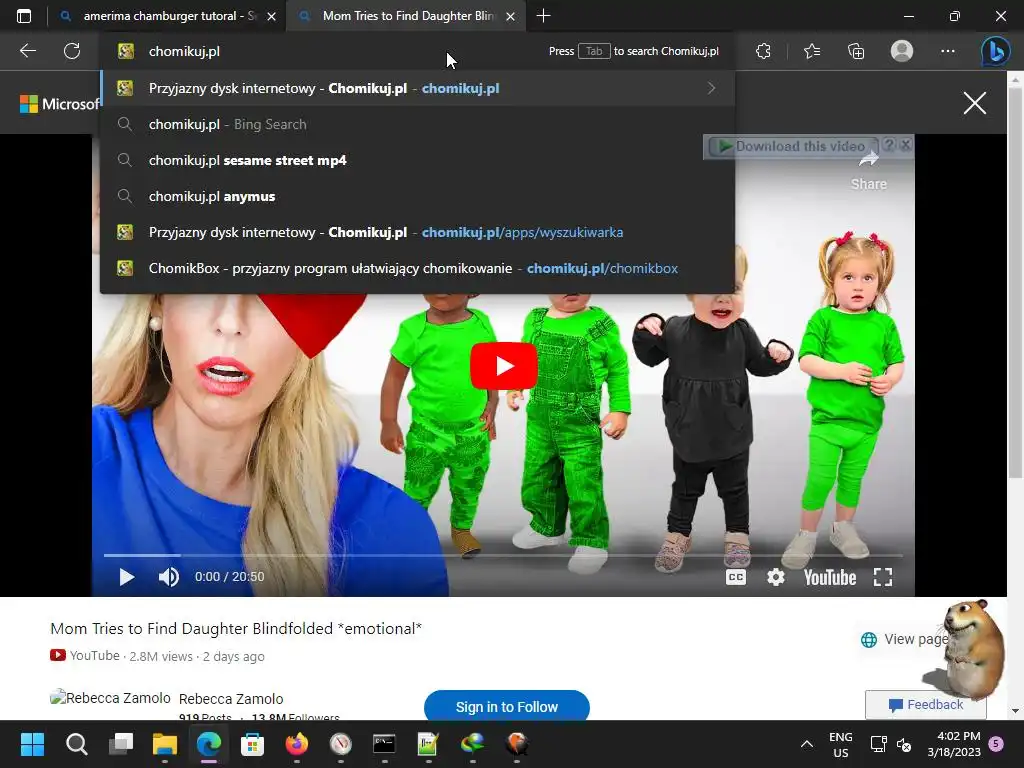Show hidden system tray icons

click(807, 744)
